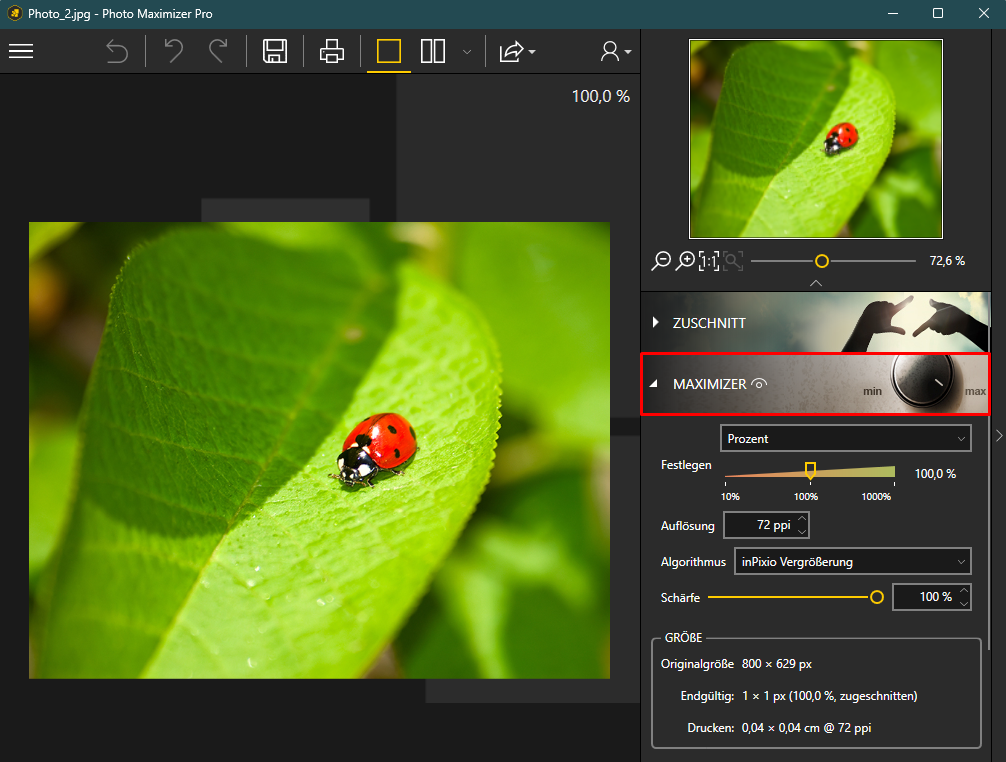
Task: Undo the last action
Action: 173,51
